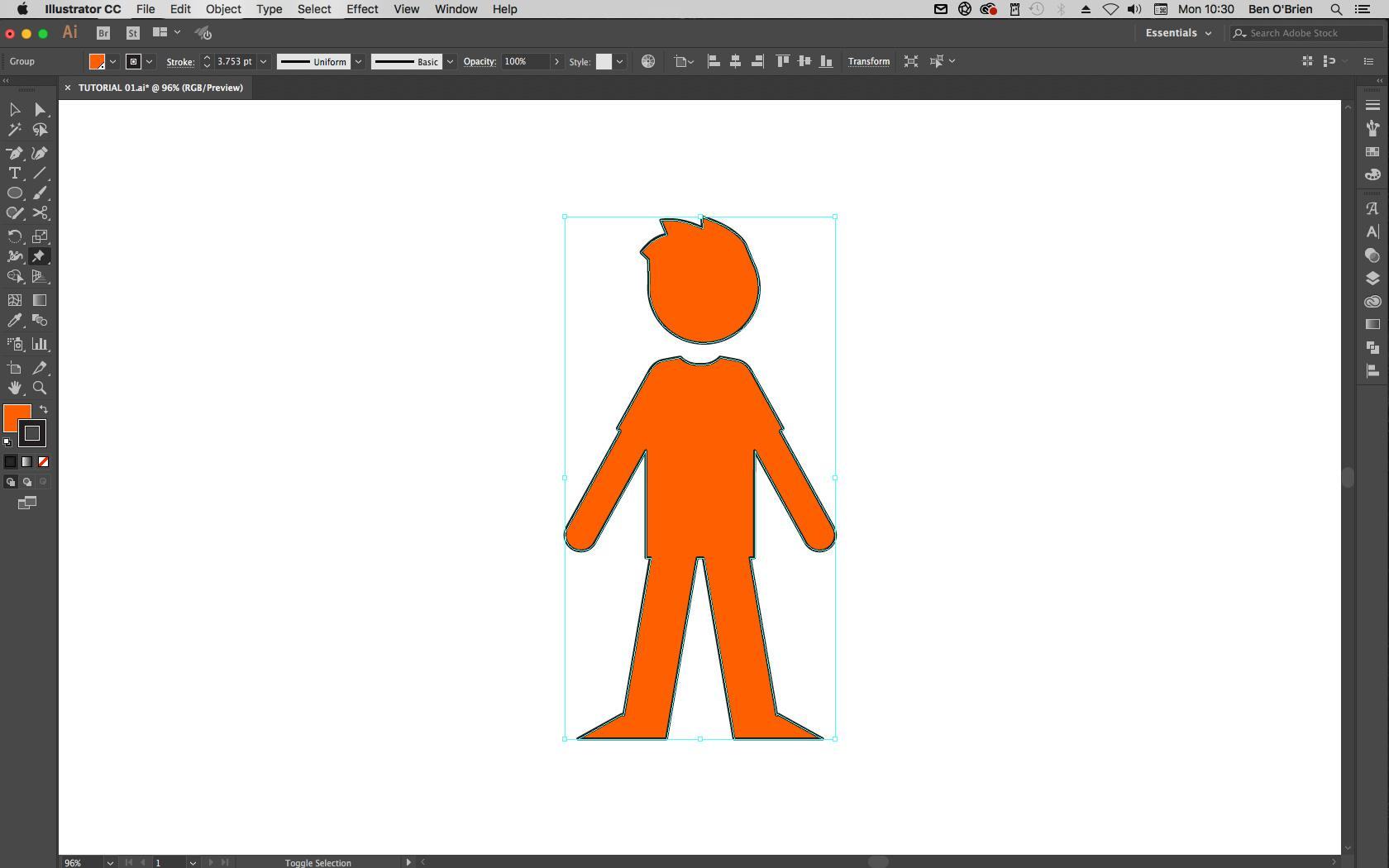Select the Shaper tool
The height and width of the screenshot is (868, 1389).
click(15, 212)
